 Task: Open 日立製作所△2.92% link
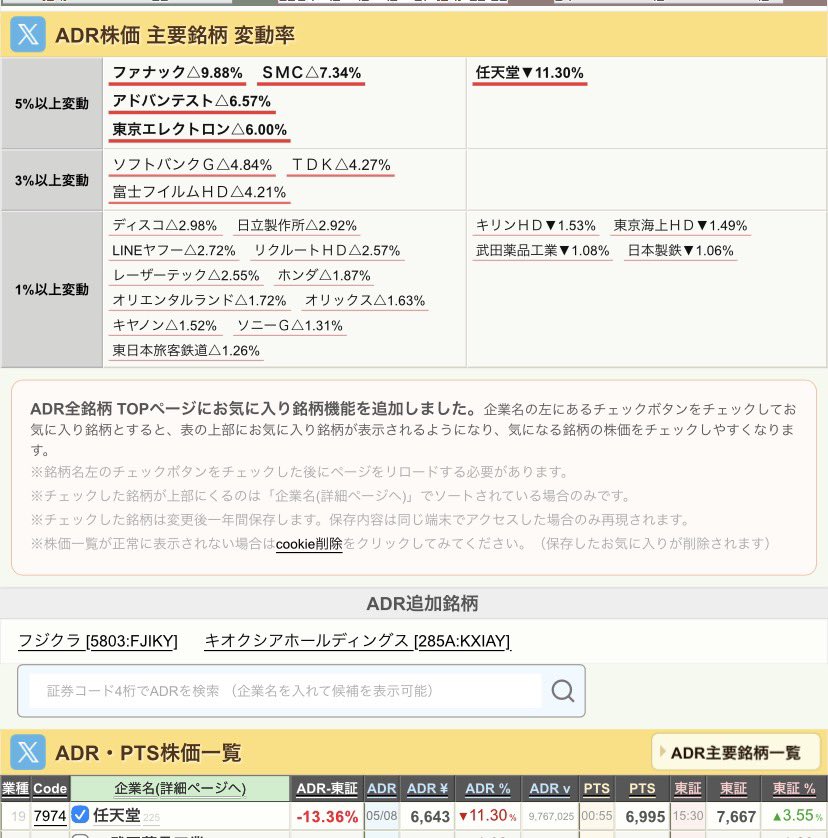click(297, 225)
